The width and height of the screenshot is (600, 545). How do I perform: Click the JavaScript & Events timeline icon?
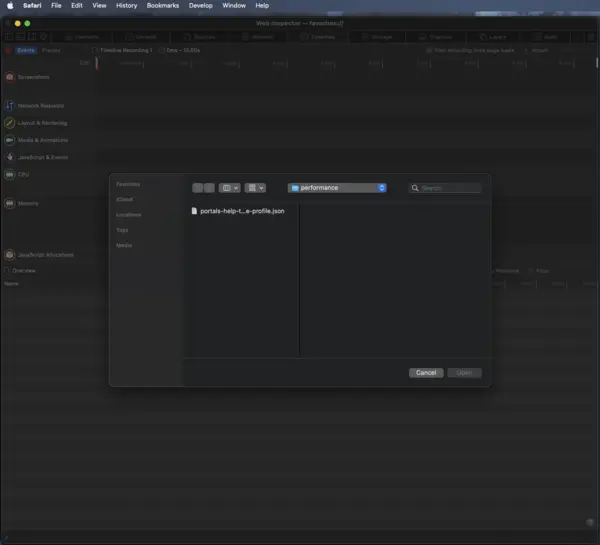(10, 157)
